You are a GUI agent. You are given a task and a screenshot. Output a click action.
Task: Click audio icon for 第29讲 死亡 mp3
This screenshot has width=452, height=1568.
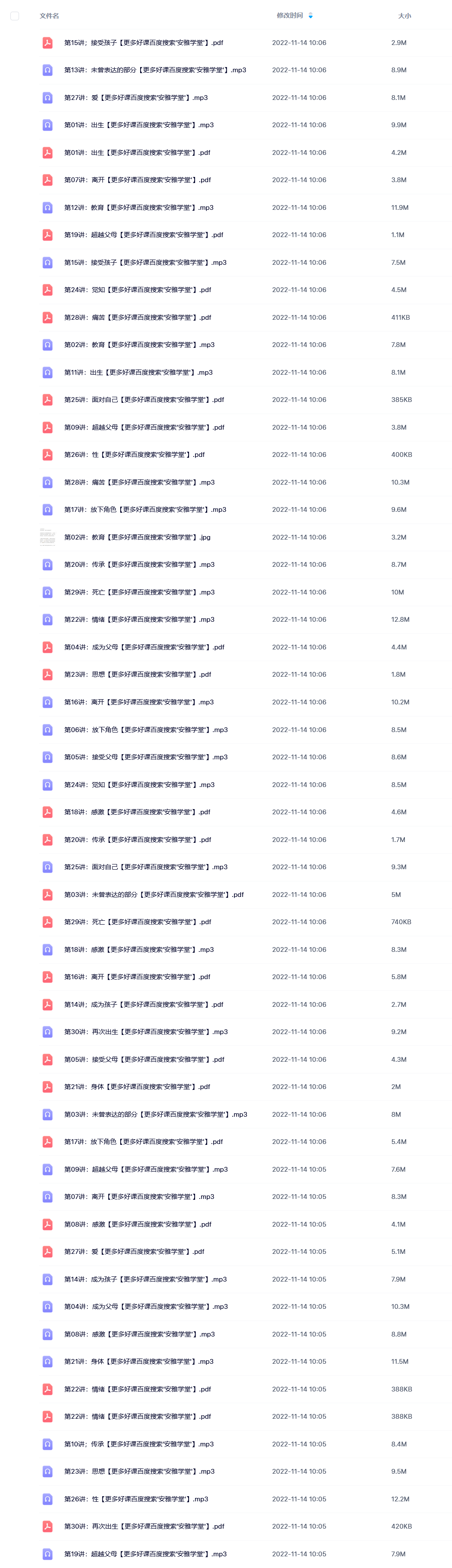coord(48,592)
